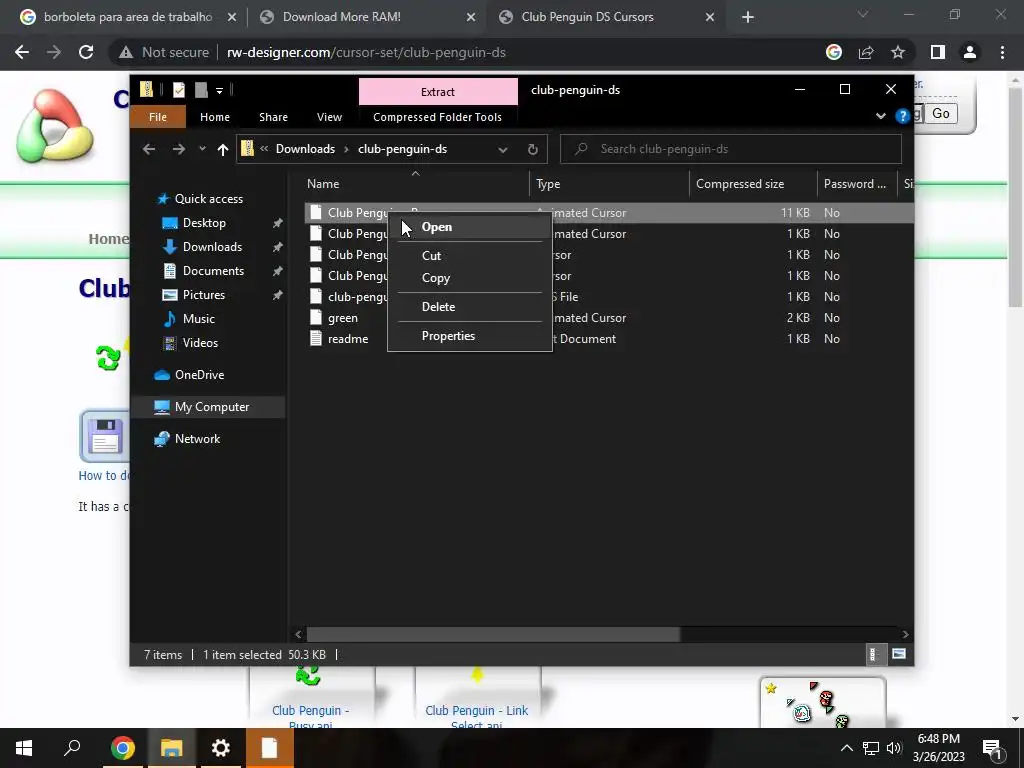Close the Download More RAM! tab
Viewport: 1024px width, 768px height.
tap(471, 18)
